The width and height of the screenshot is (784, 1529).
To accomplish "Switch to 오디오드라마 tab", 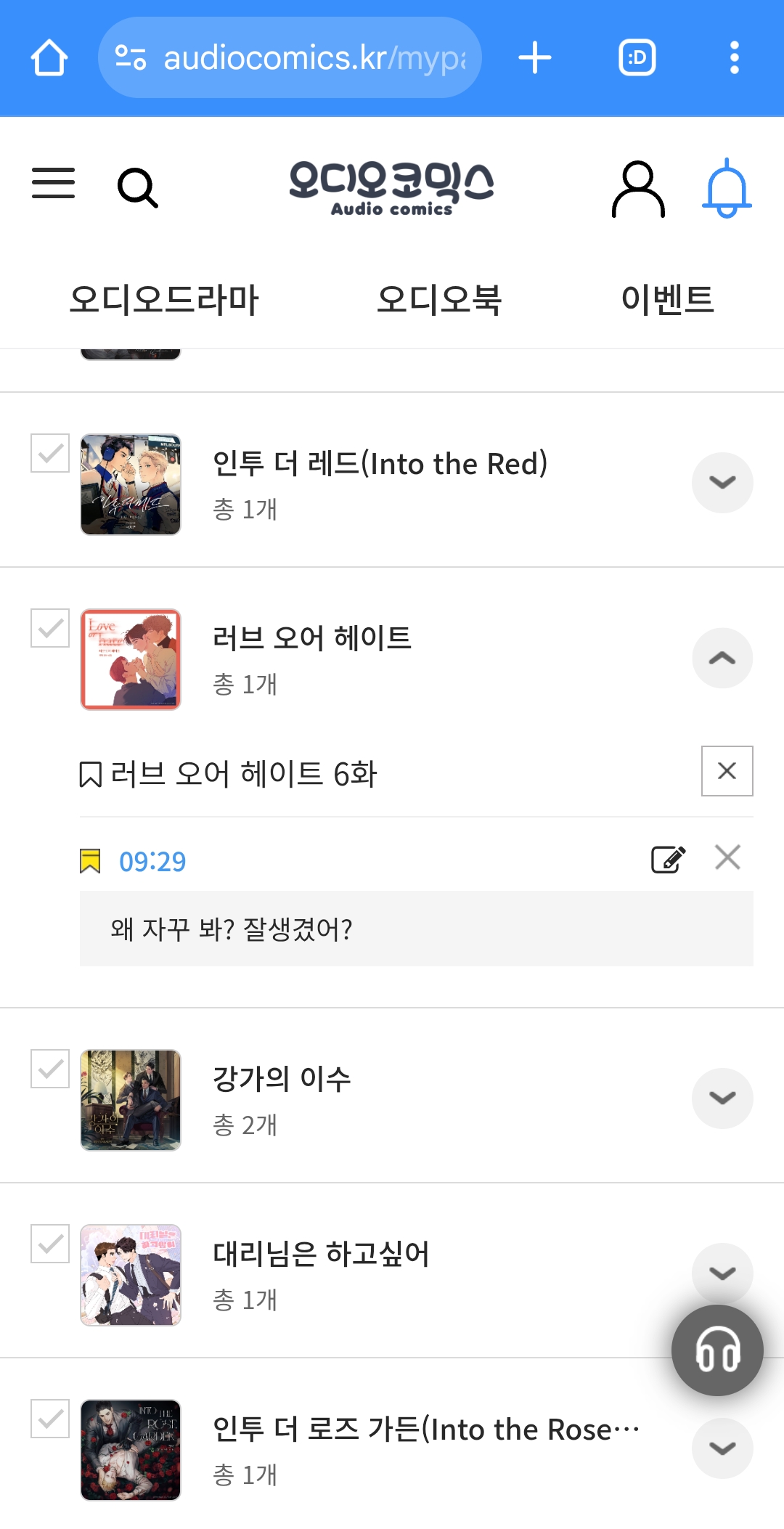I will point(164,299).
